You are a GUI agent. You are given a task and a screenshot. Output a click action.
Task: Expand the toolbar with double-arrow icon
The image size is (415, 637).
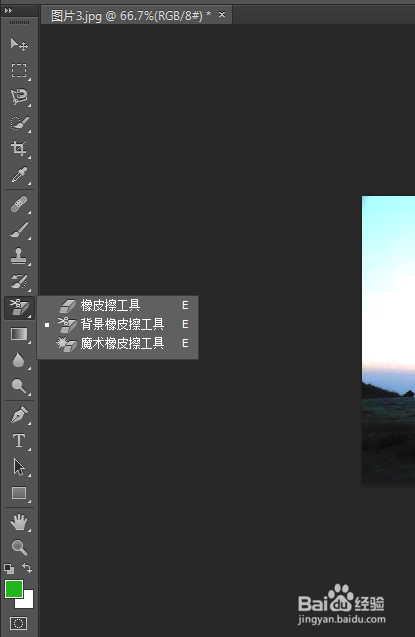click(8, 11)
